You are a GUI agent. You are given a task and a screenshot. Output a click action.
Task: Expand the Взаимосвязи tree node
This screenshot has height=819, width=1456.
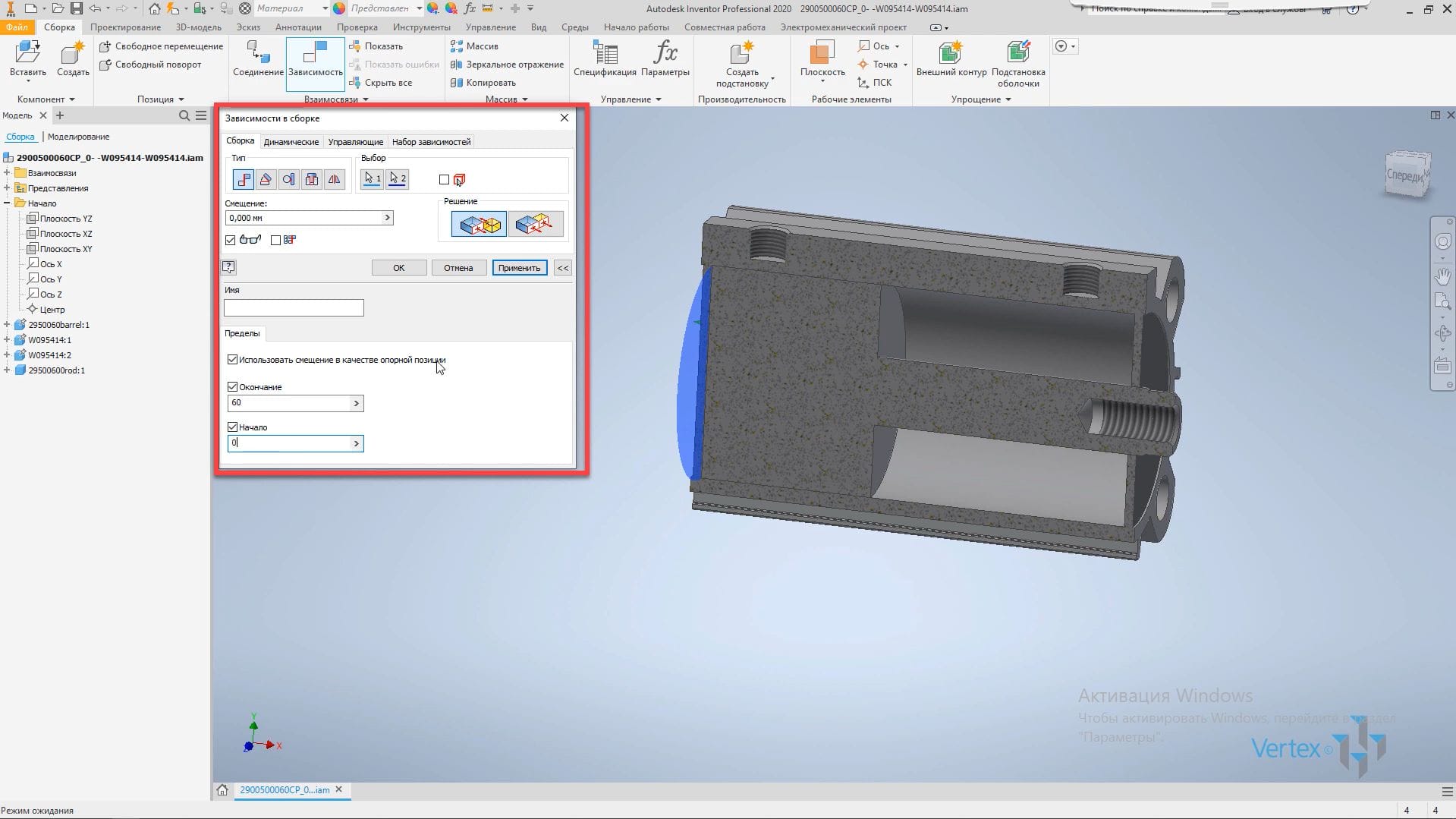[7, 173]
